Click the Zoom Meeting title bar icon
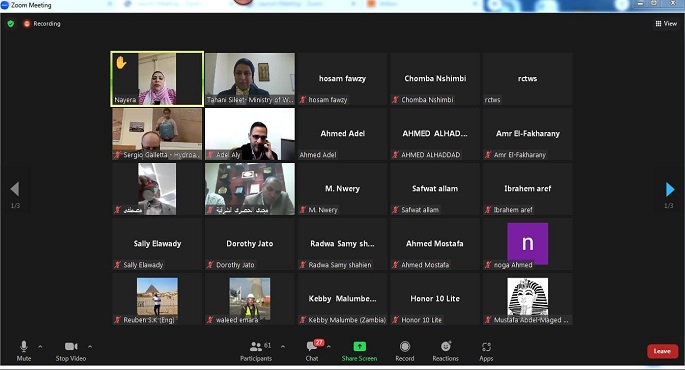Viewport: 685px width, 370px height. [5, 5]
